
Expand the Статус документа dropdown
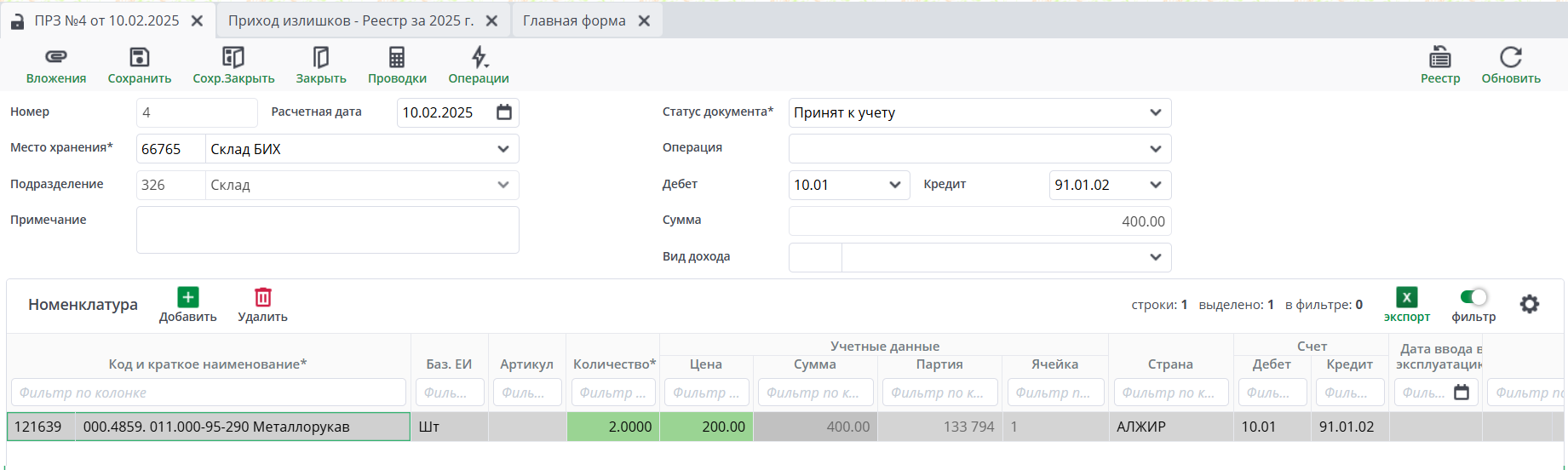coord(1155,112)
